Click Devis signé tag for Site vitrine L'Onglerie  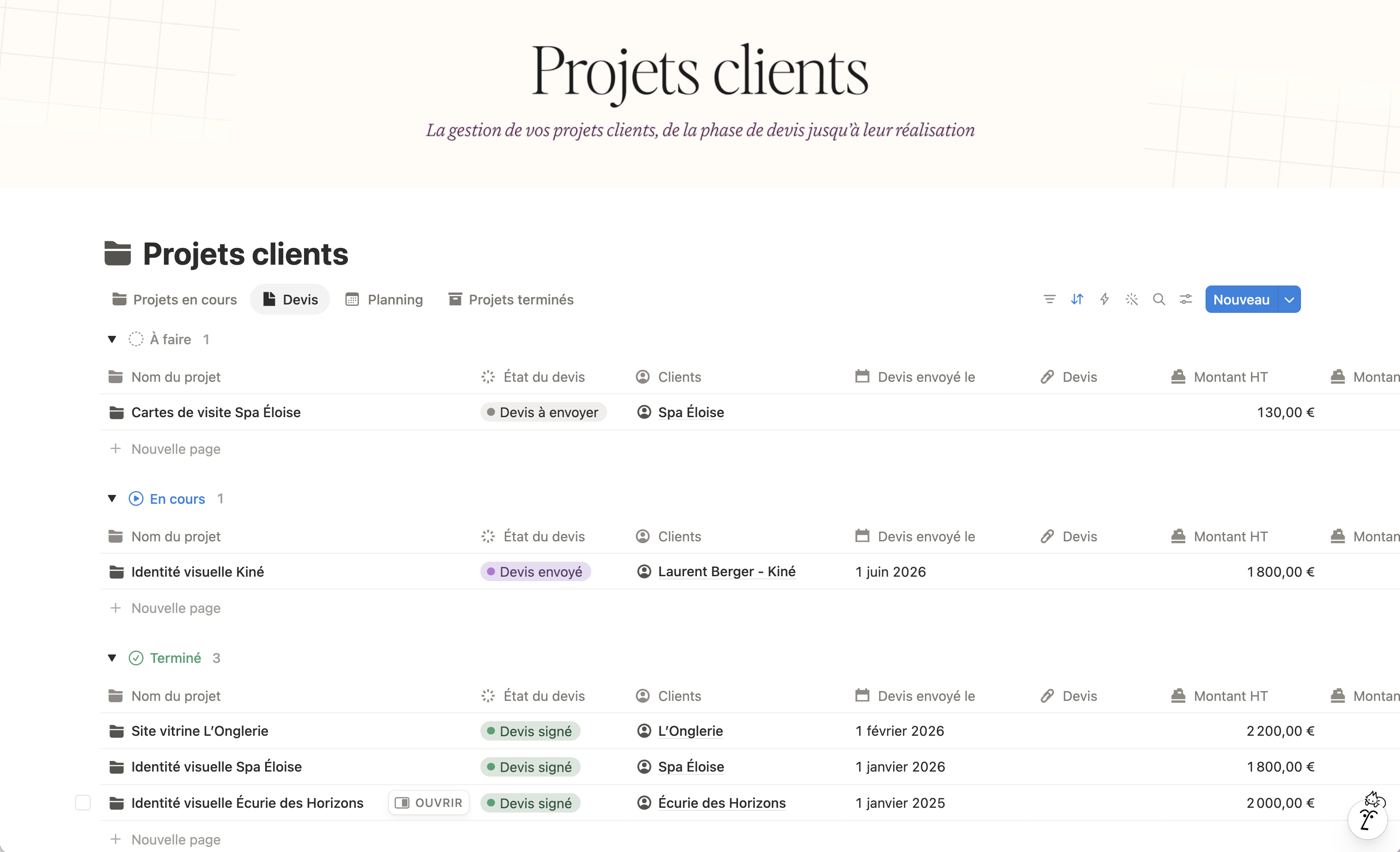pyautogui.click(x=530, y=731)
